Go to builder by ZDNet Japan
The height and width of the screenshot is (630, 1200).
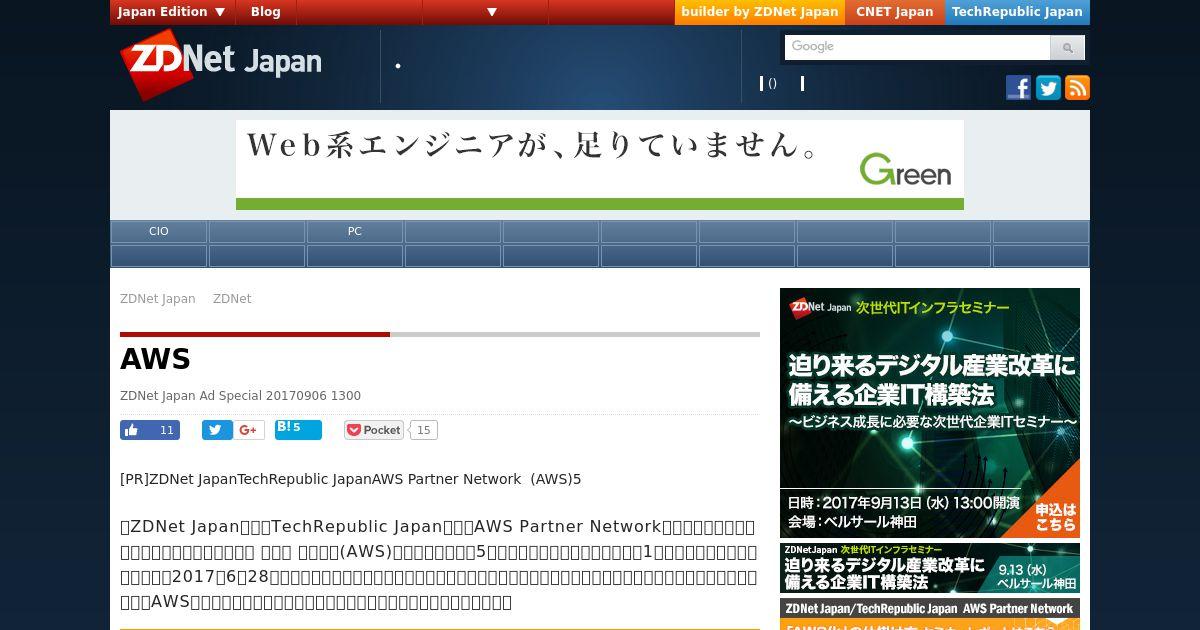(760, 12)
